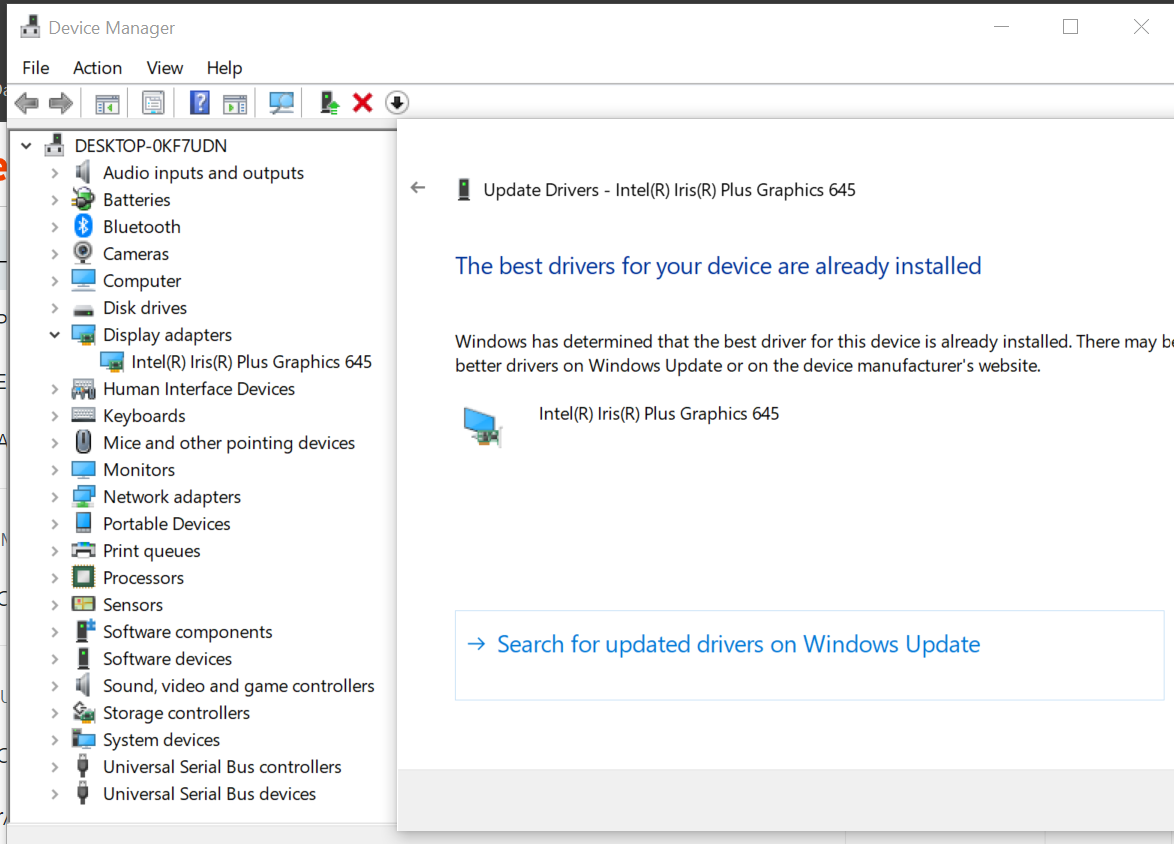Viewport: 1174px width, 844px height.
Task: Minimize the Device Manager window
Action: (x=1001, y=27)
